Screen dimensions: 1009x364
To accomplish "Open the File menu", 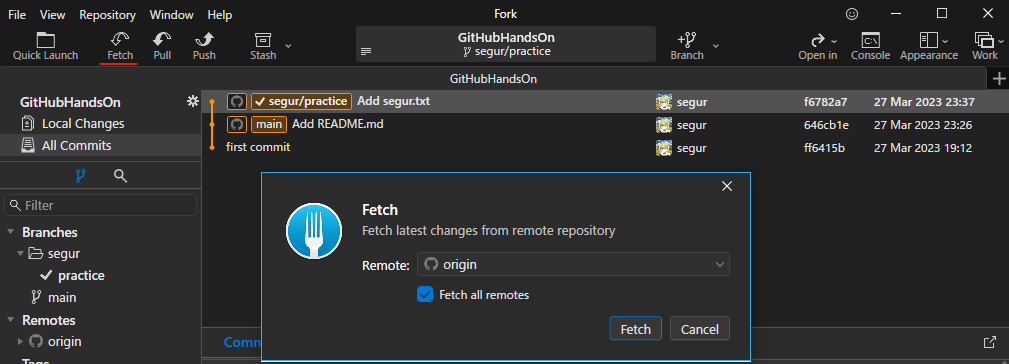I will (17, 14).
